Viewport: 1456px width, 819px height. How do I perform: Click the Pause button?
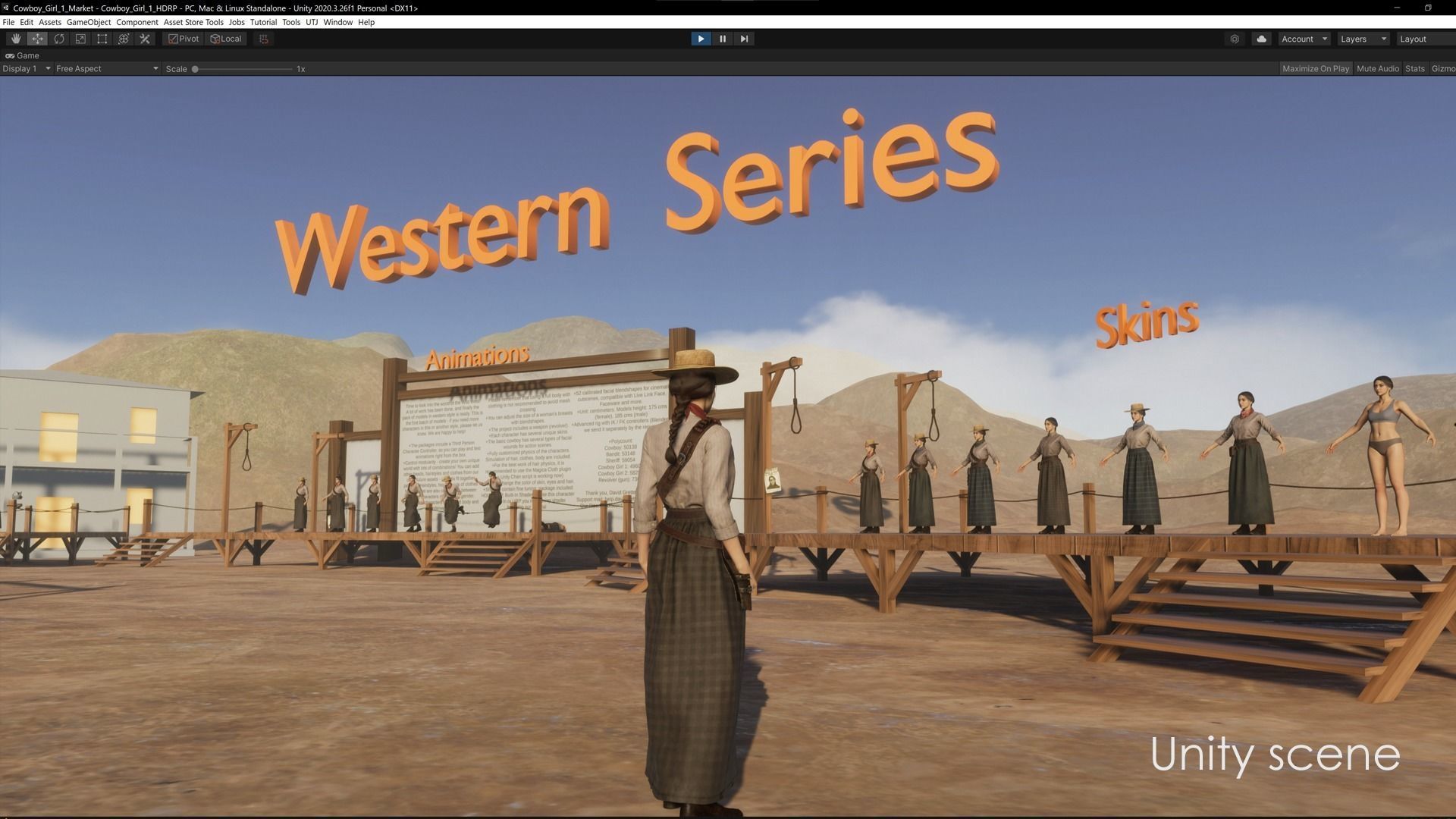coord(723,39)
